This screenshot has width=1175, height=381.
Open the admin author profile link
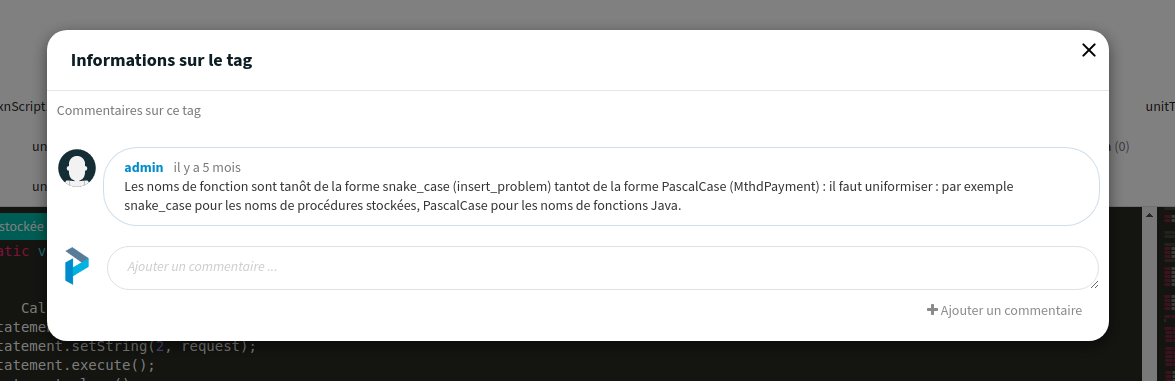pyautogui.click(x=143, y=167)
